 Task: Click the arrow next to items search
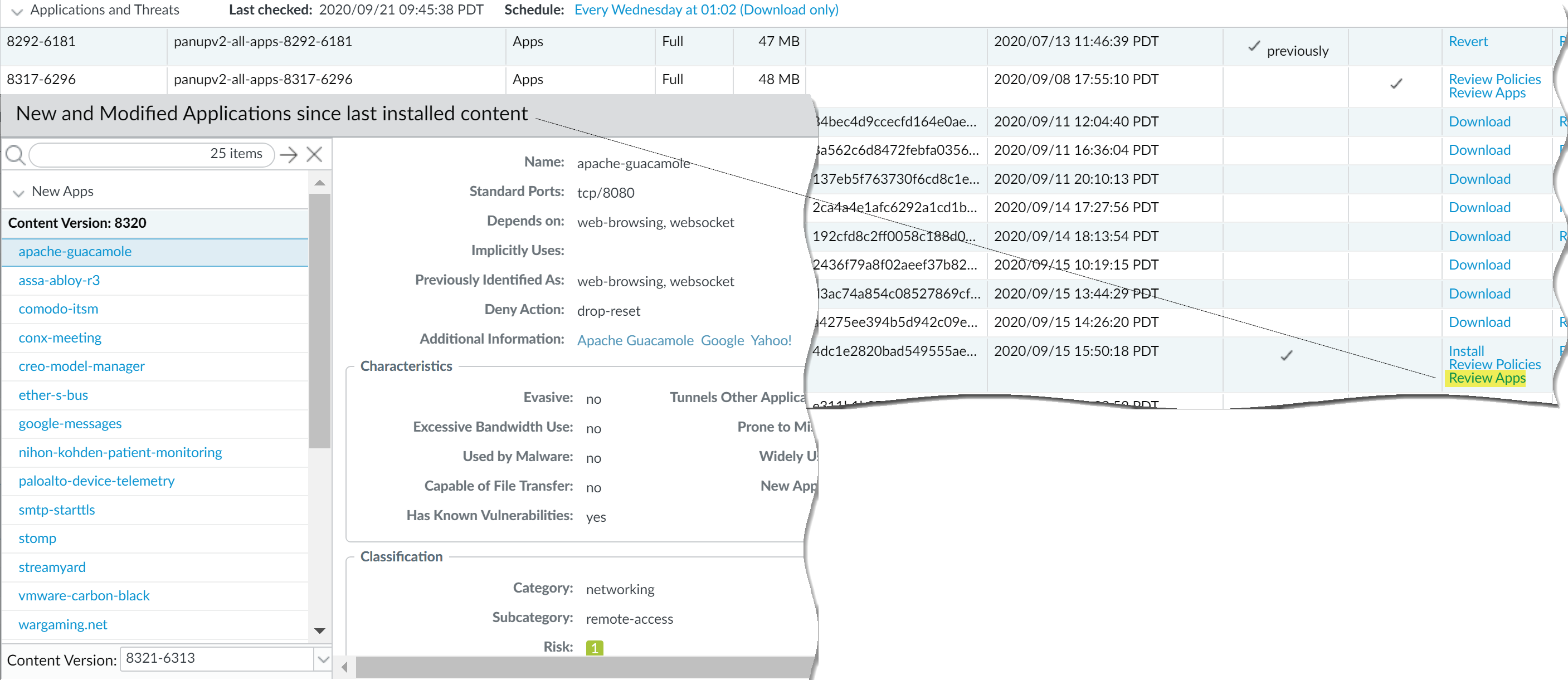(289, 154)
